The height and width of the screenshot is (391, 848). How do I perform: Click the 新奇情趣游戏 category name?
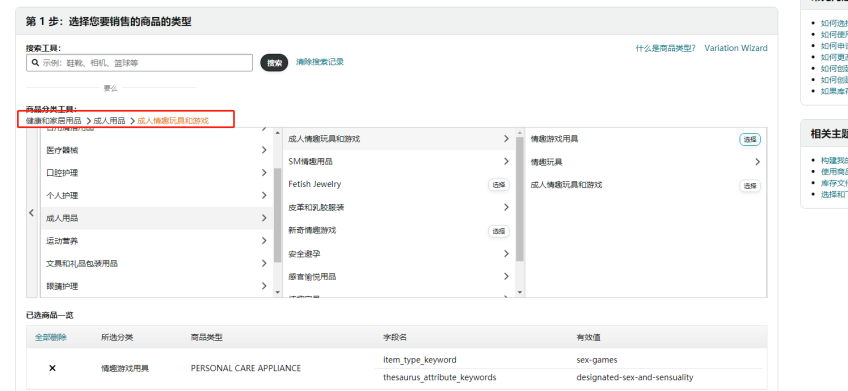point(312,230)
